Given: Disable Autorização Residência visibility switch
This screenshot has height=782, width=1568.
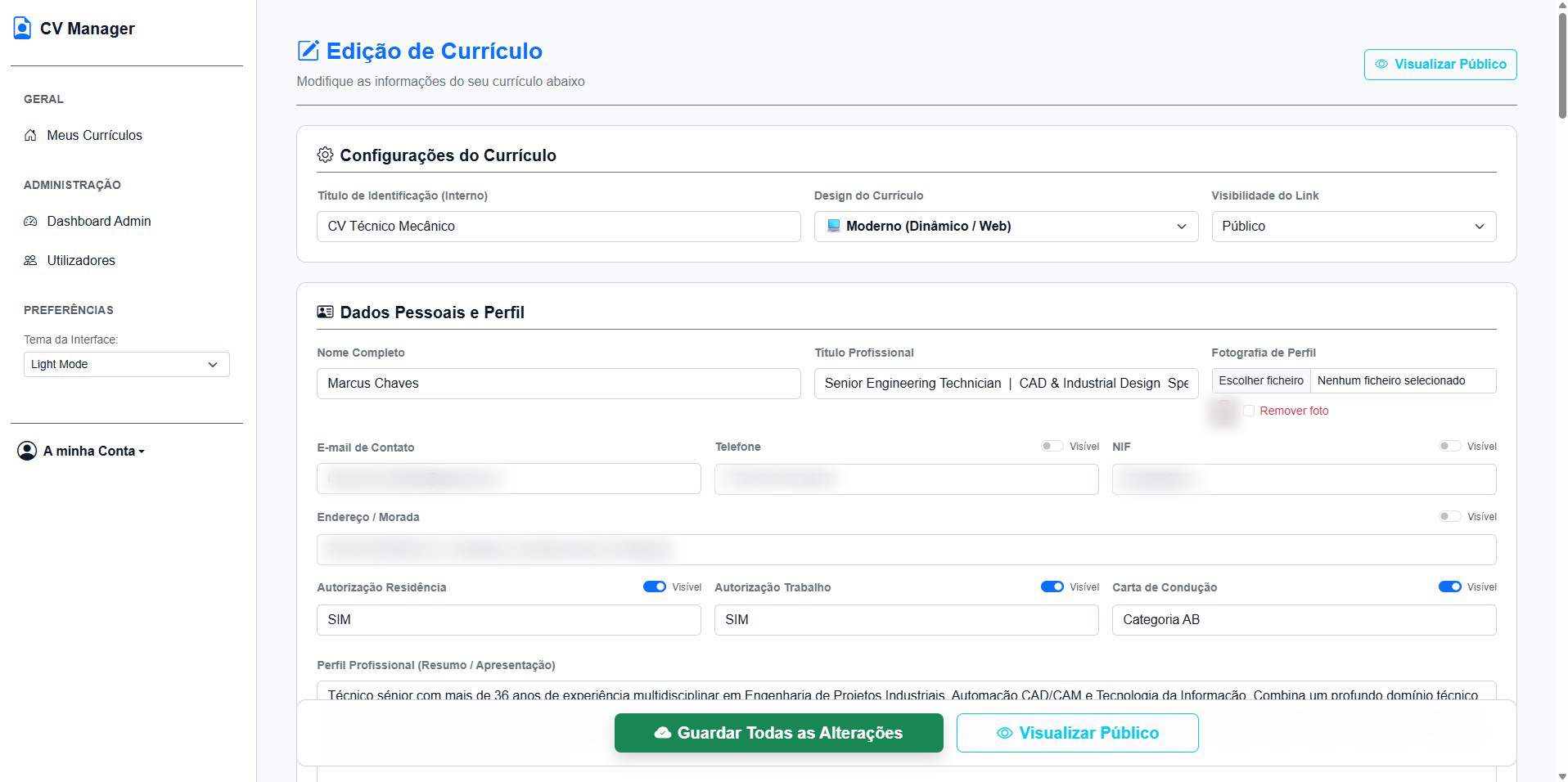Looking at the screenshot, I should tap(655, 587).
